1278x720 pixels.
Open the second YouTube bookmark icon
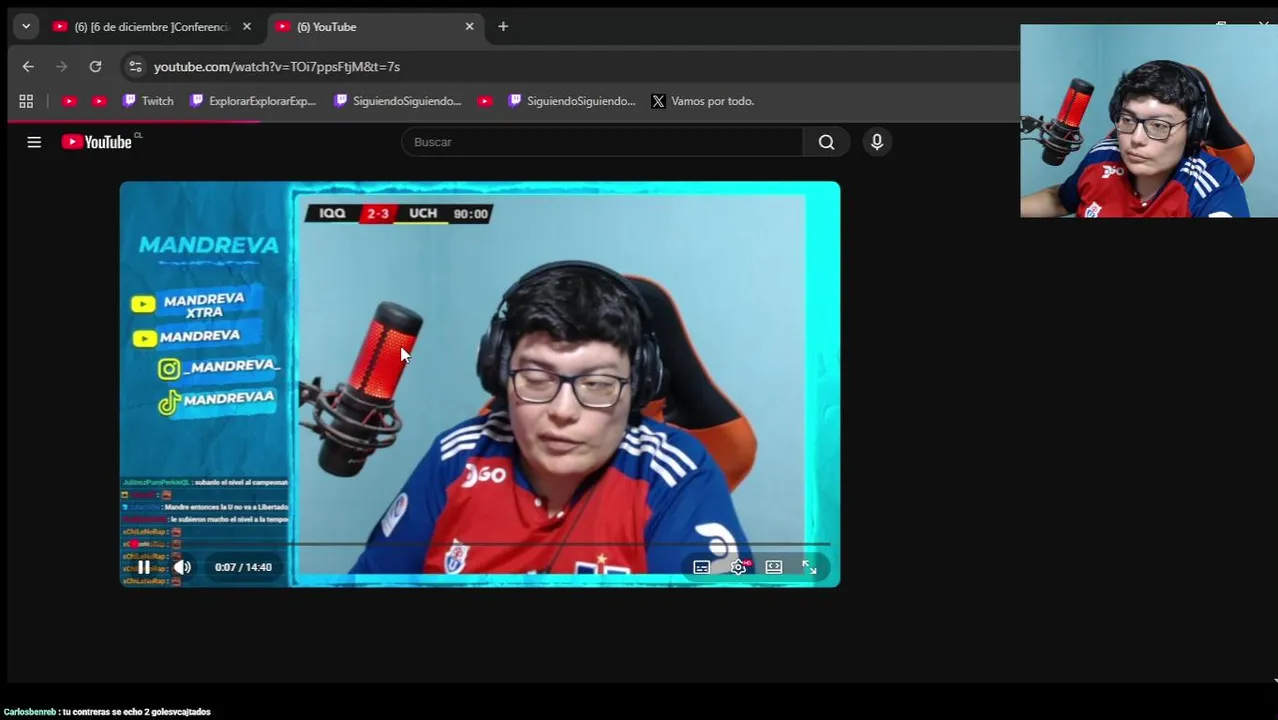[x=99, y=101]
